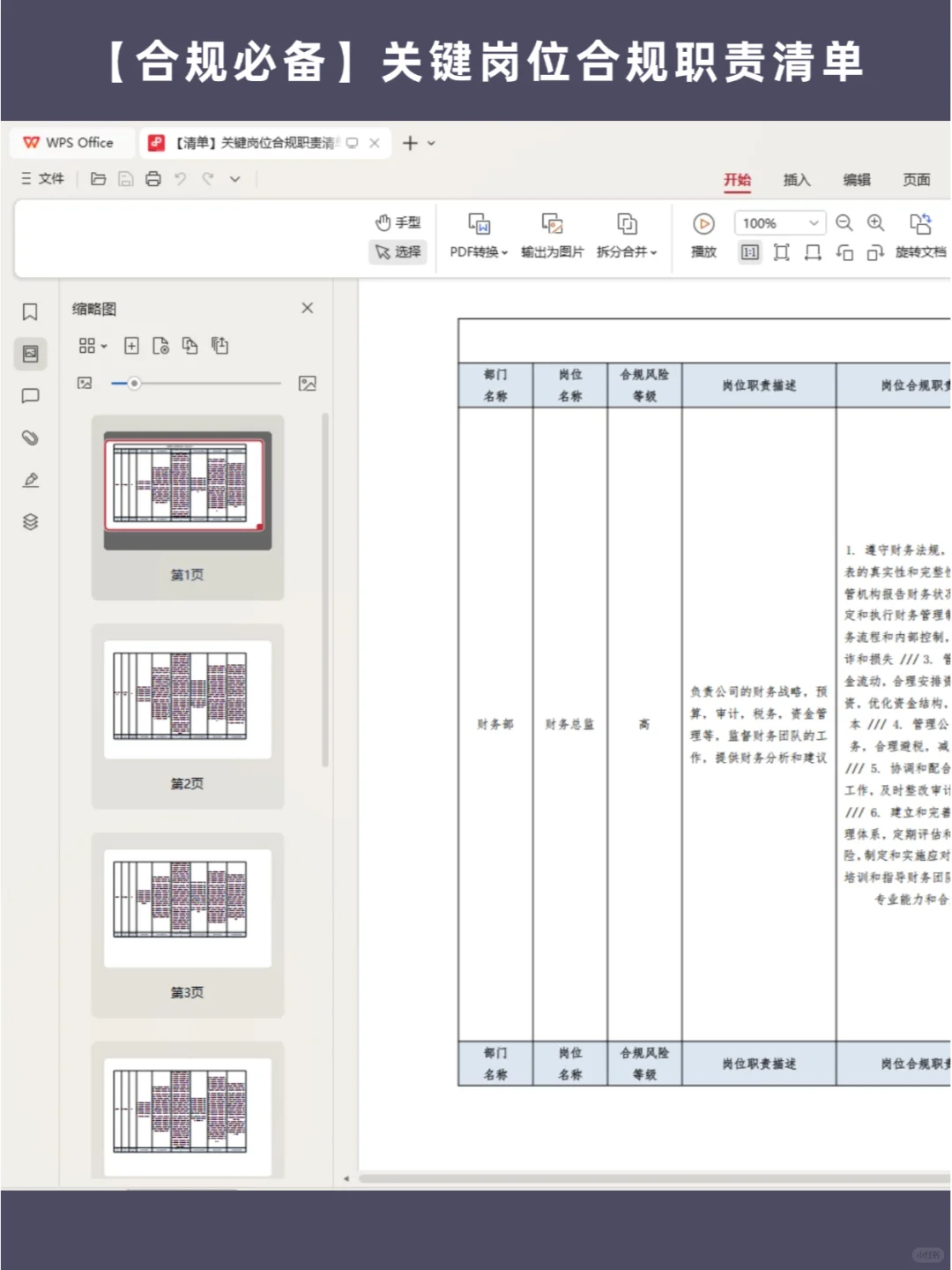Switch to the 手型 hand tool
The height and width of the screenshot is (1270, 952).
tap(398, 222)
